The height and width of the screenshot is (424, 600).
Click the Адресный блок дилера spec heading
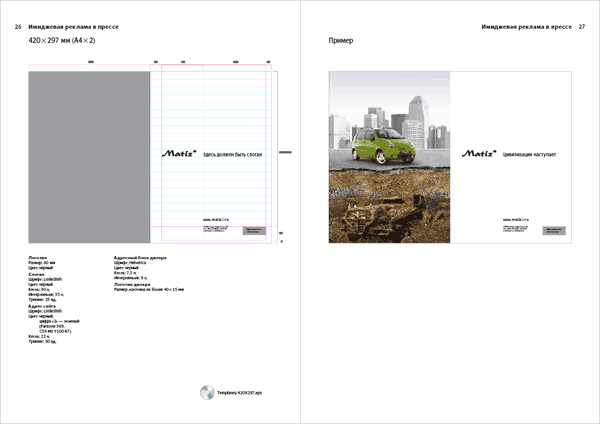tap(140, 258)
